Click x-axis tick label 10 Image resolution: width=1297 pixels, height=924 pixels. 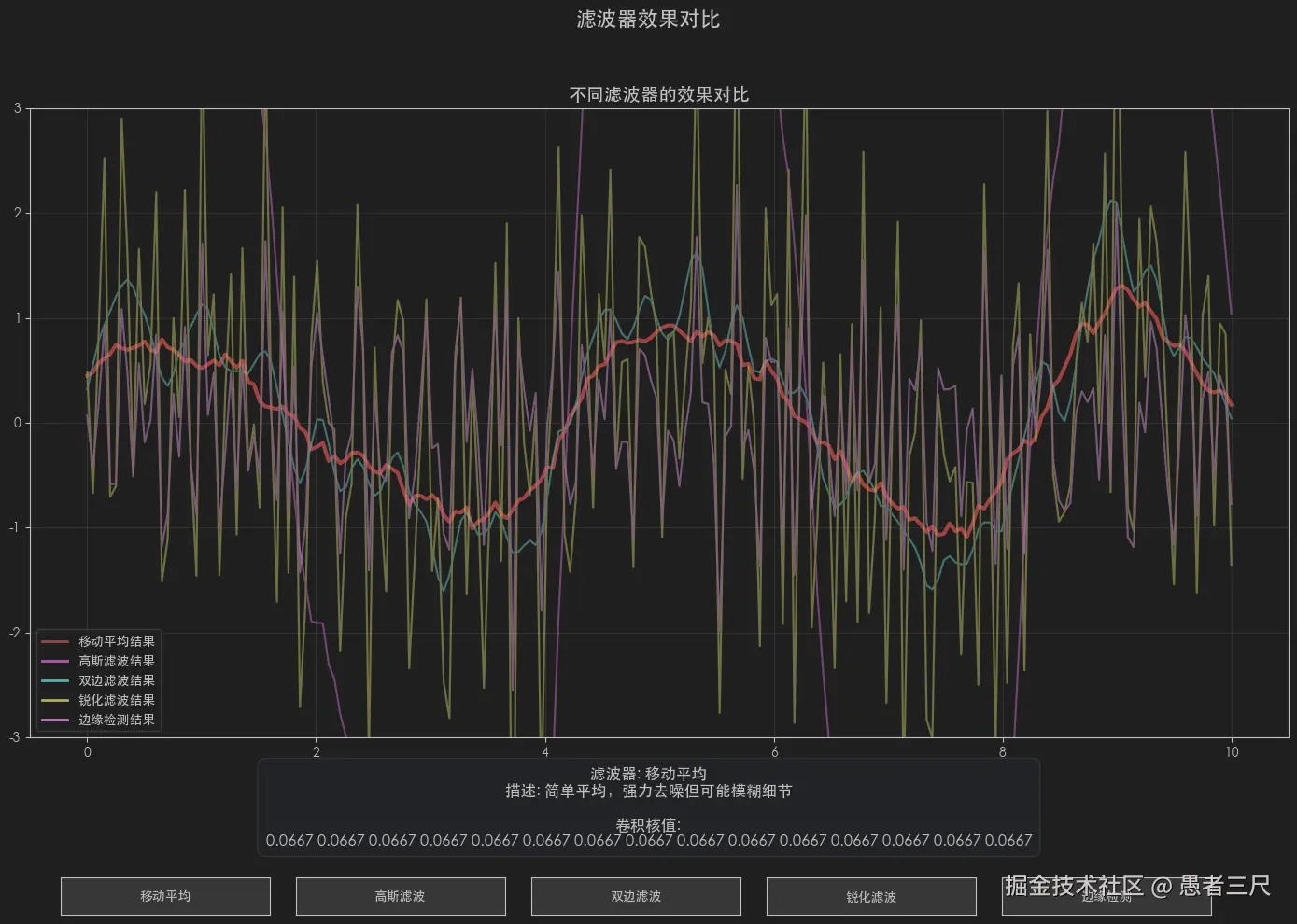click(1232, 752)
